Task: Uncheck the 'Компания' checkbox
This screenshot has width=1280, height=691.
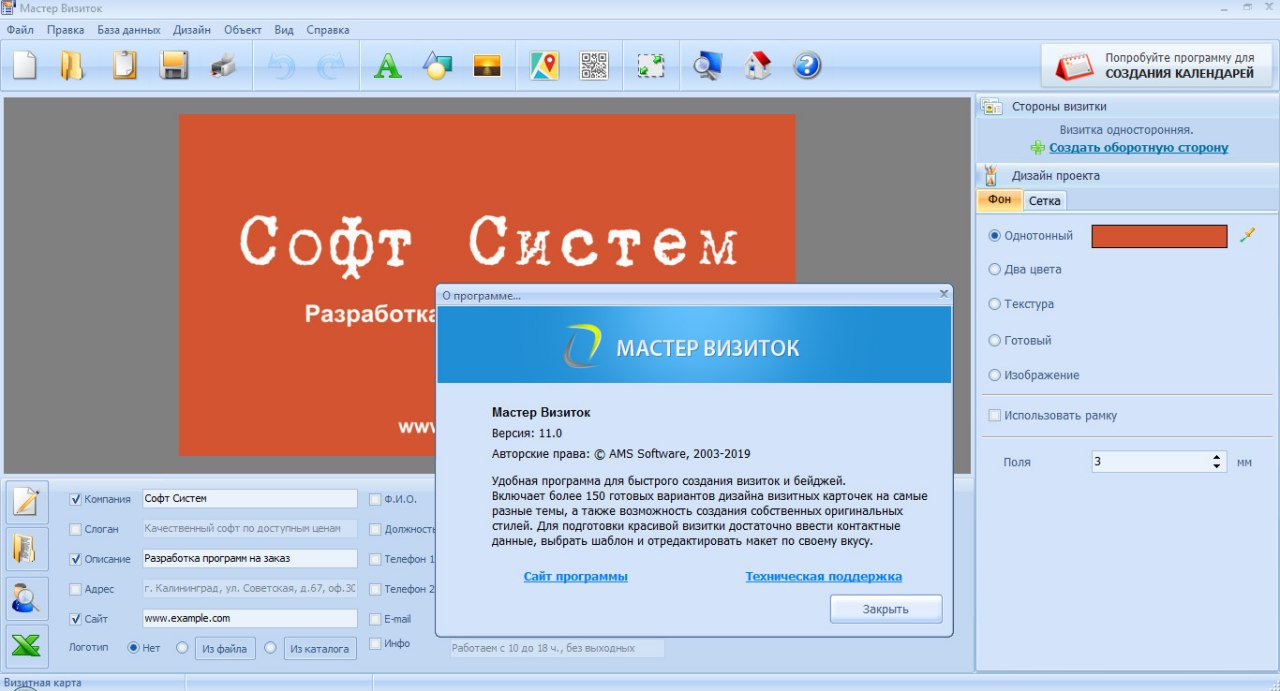Action: [76, 499]
